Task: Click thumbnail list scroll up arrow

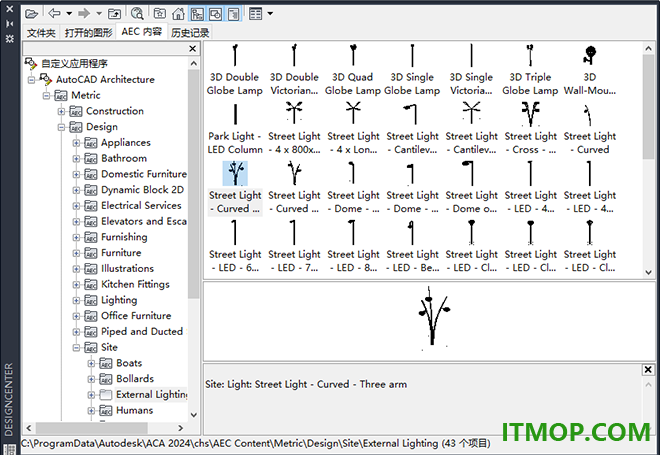Action: tap(648, 48)
